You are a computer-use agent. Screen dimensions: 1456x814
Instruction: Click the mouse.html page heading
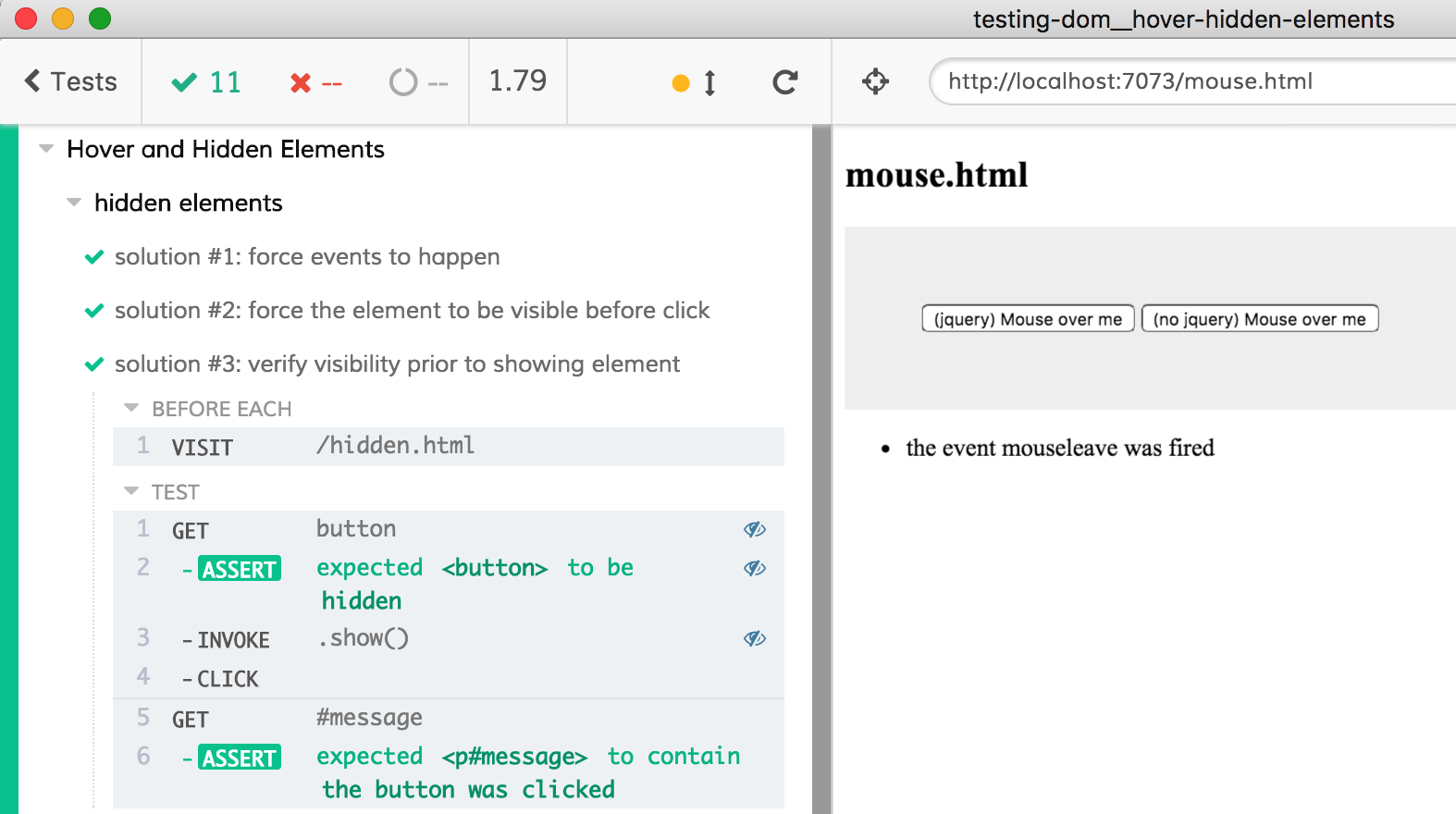[937, 175]
